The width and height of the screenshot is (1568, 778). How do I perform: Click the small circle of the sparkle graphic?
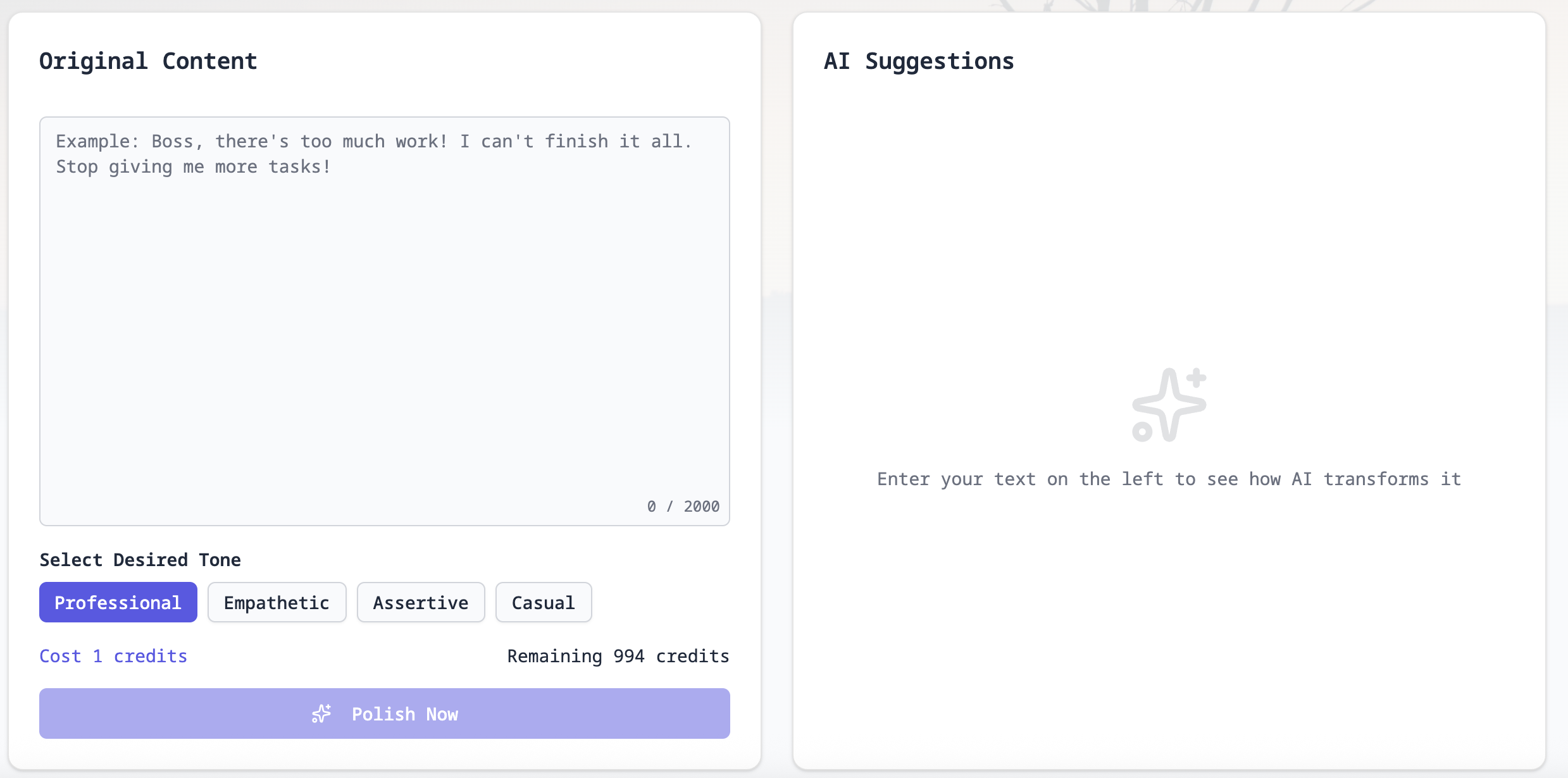1142,431
